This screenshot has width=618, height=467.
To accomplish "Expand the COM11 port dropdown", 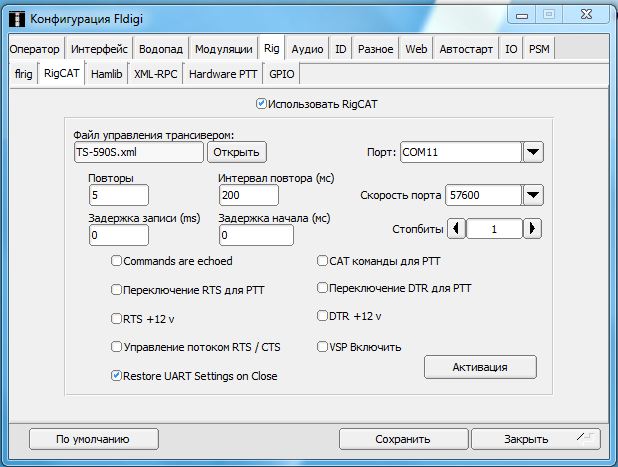I will pos(533,152).
